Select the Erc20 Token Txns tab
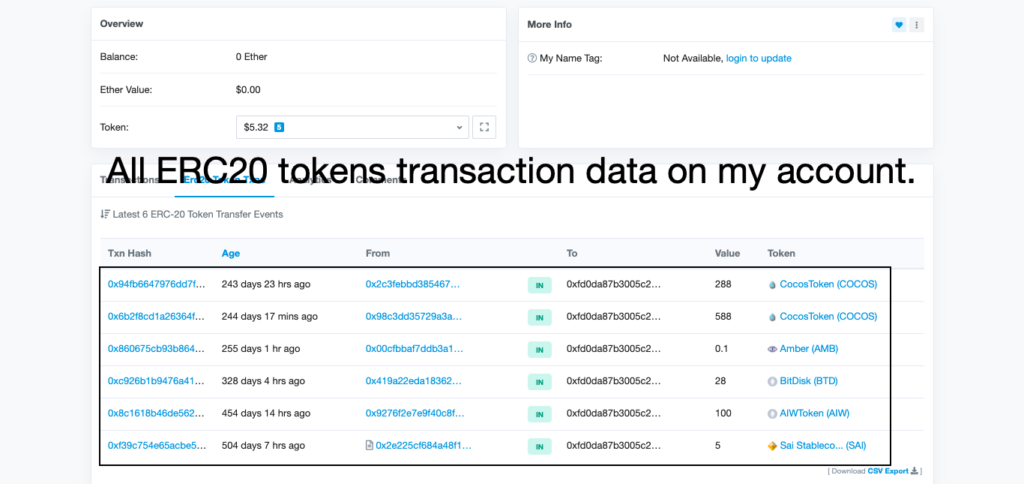The height and width of the screenshot is (484, 1024). coord(224,180)
